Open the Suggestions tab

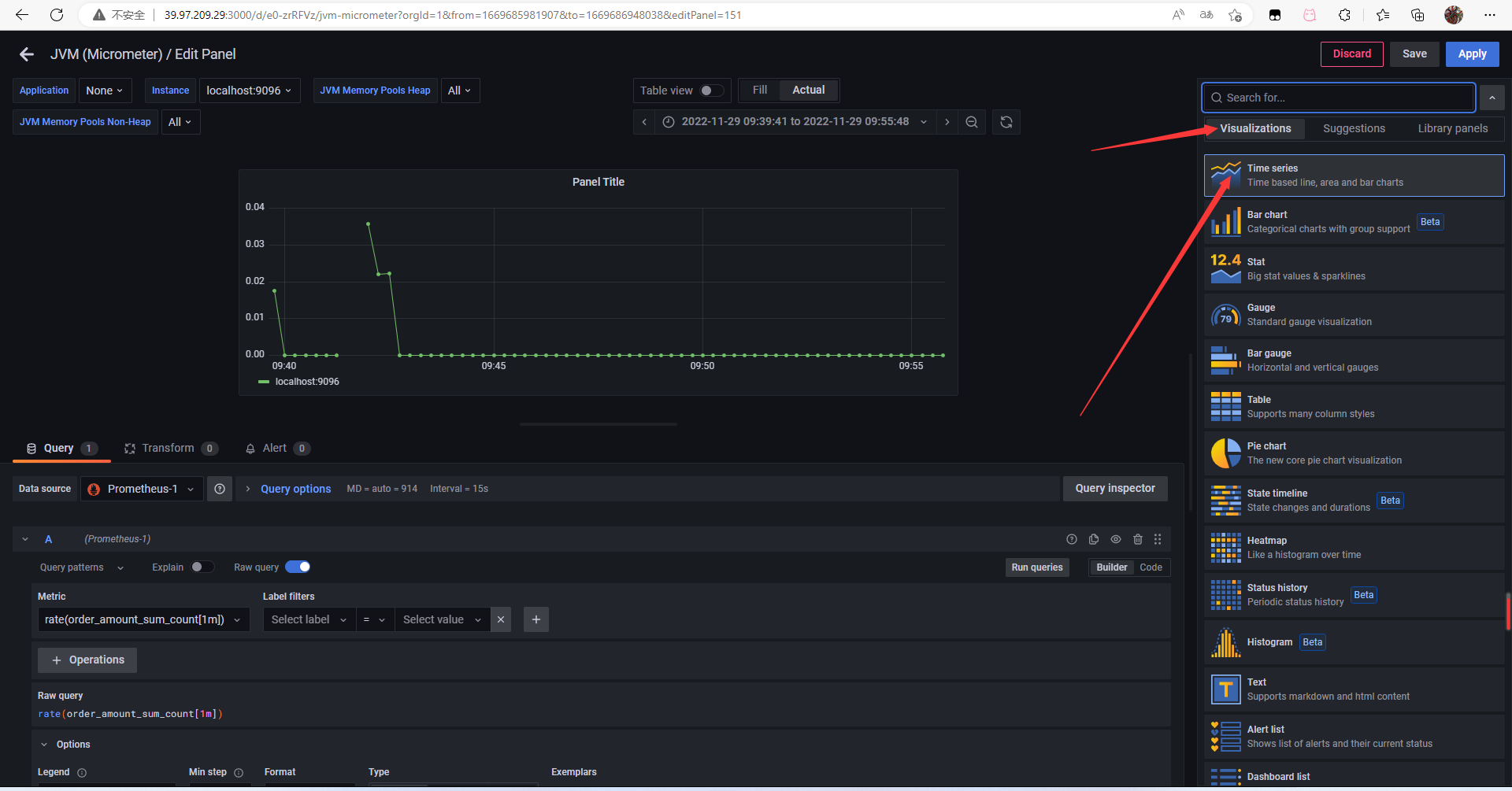[x=1354, y=128]
